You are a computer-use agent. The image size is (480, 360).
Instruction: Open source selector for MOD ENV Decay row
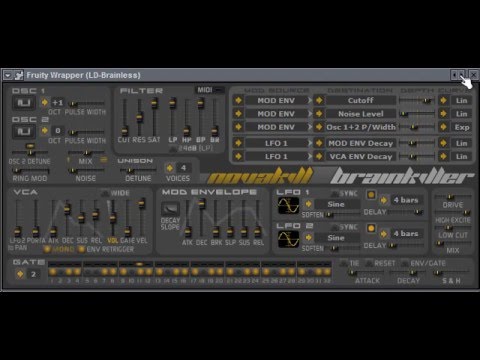pos(238,143)
